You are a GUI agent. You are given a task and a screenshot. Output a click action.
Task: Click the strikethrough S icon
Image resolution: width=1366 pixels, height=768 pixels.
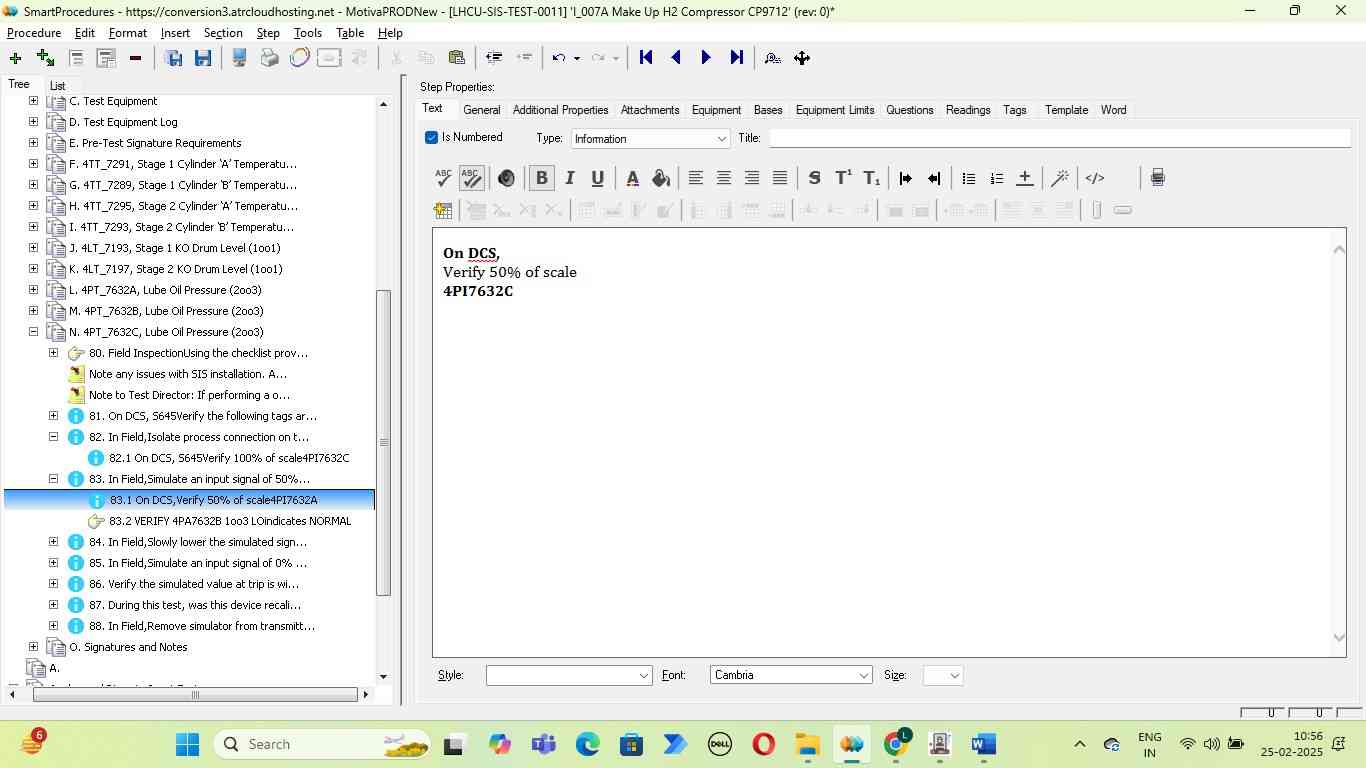pos(814,178)
